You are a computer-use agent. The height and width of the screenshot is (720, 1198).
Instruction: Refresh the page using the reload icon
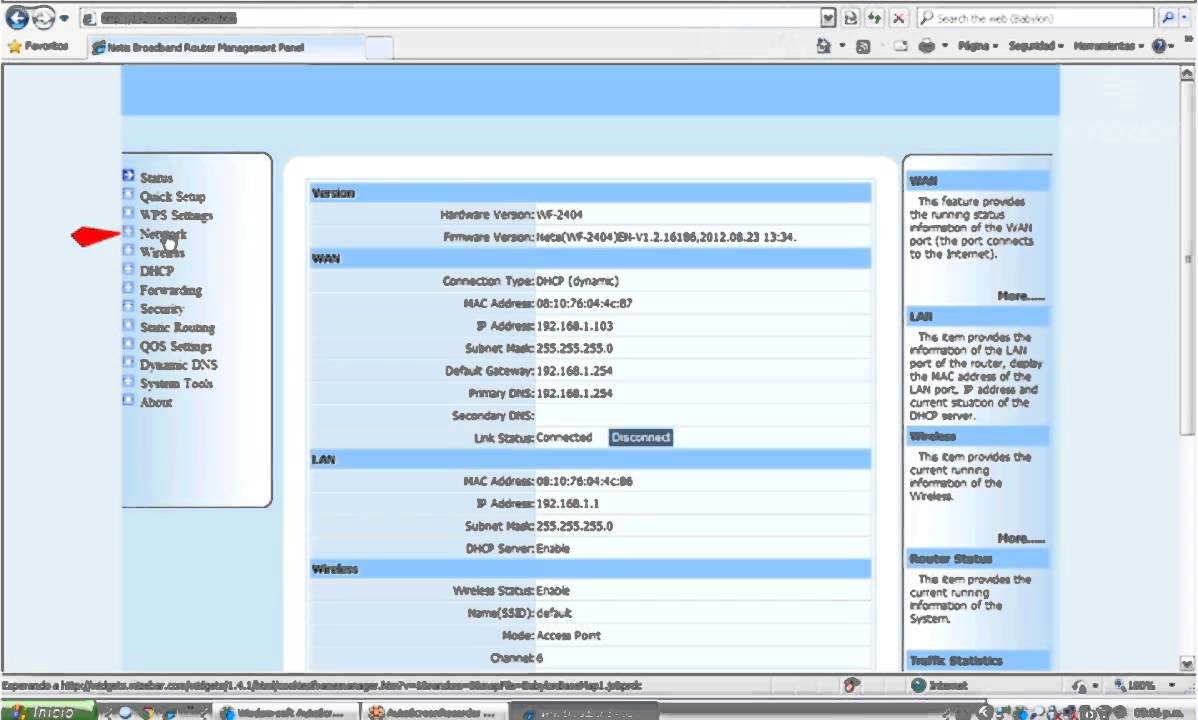pyautogui.click(x=874, y=18)
